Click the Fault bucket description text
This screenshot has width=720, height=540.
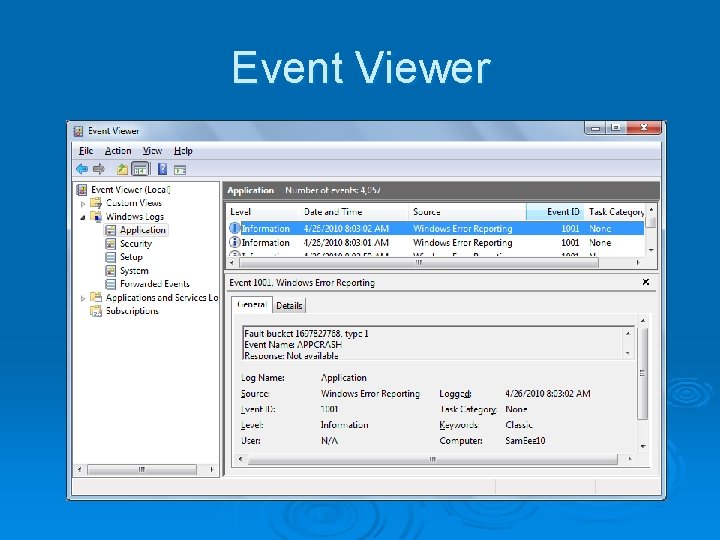[x=306, y=334]
